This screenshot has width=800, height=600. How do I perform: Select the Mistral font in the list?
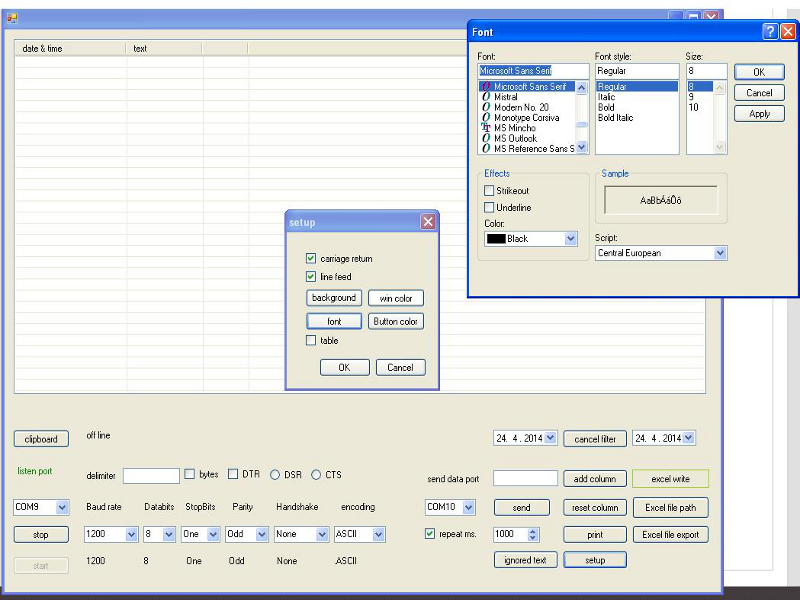(527, 97)
